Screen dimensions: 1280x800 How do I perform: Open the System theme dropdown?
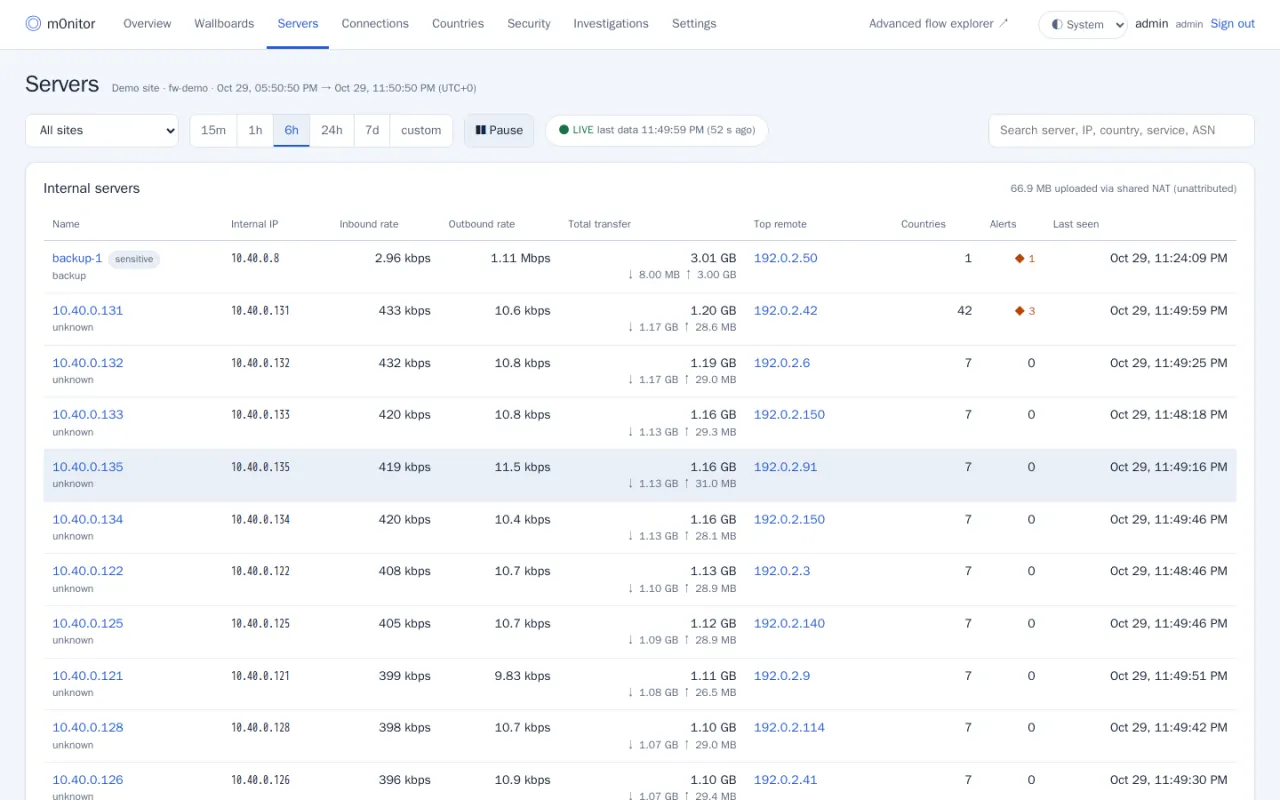tap(1083, 24)
